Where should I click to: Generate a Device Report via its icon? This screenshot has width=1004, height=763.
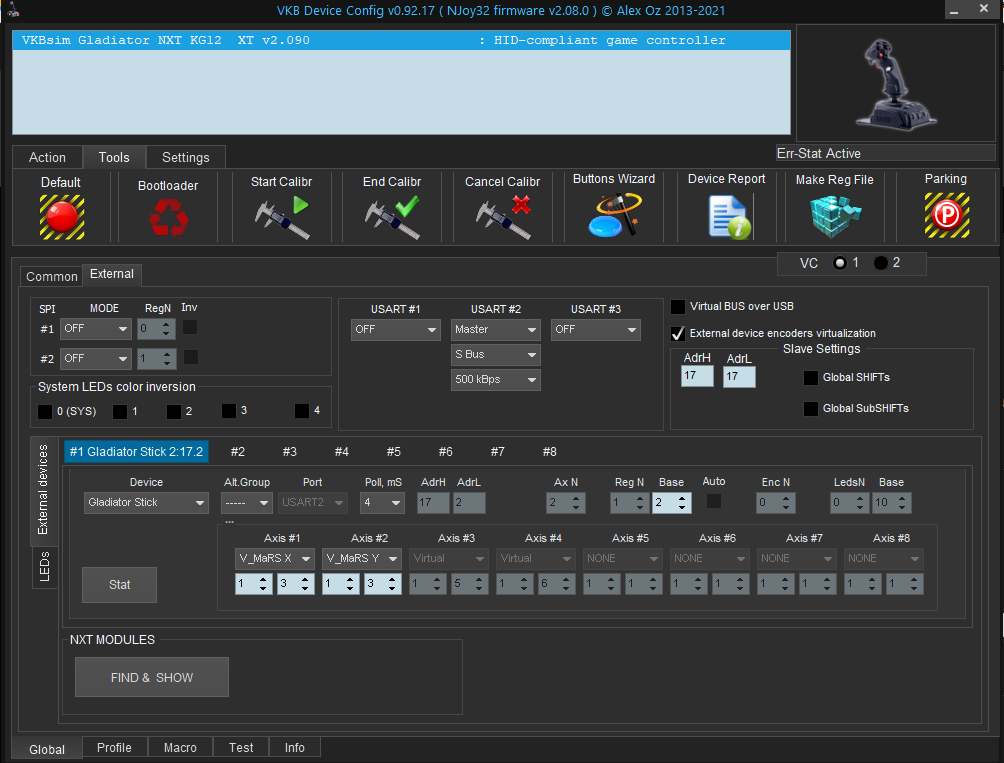click(x=729, y=217)
